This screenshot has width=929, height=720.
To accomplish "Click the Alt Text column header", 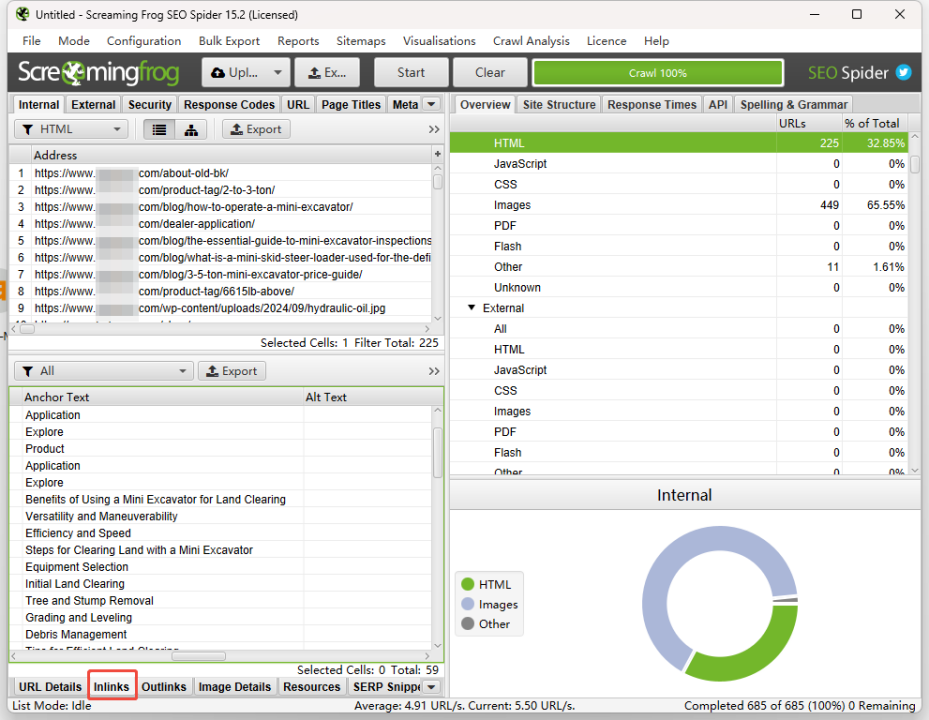I will pyautogui.click(x=369, y=397).
